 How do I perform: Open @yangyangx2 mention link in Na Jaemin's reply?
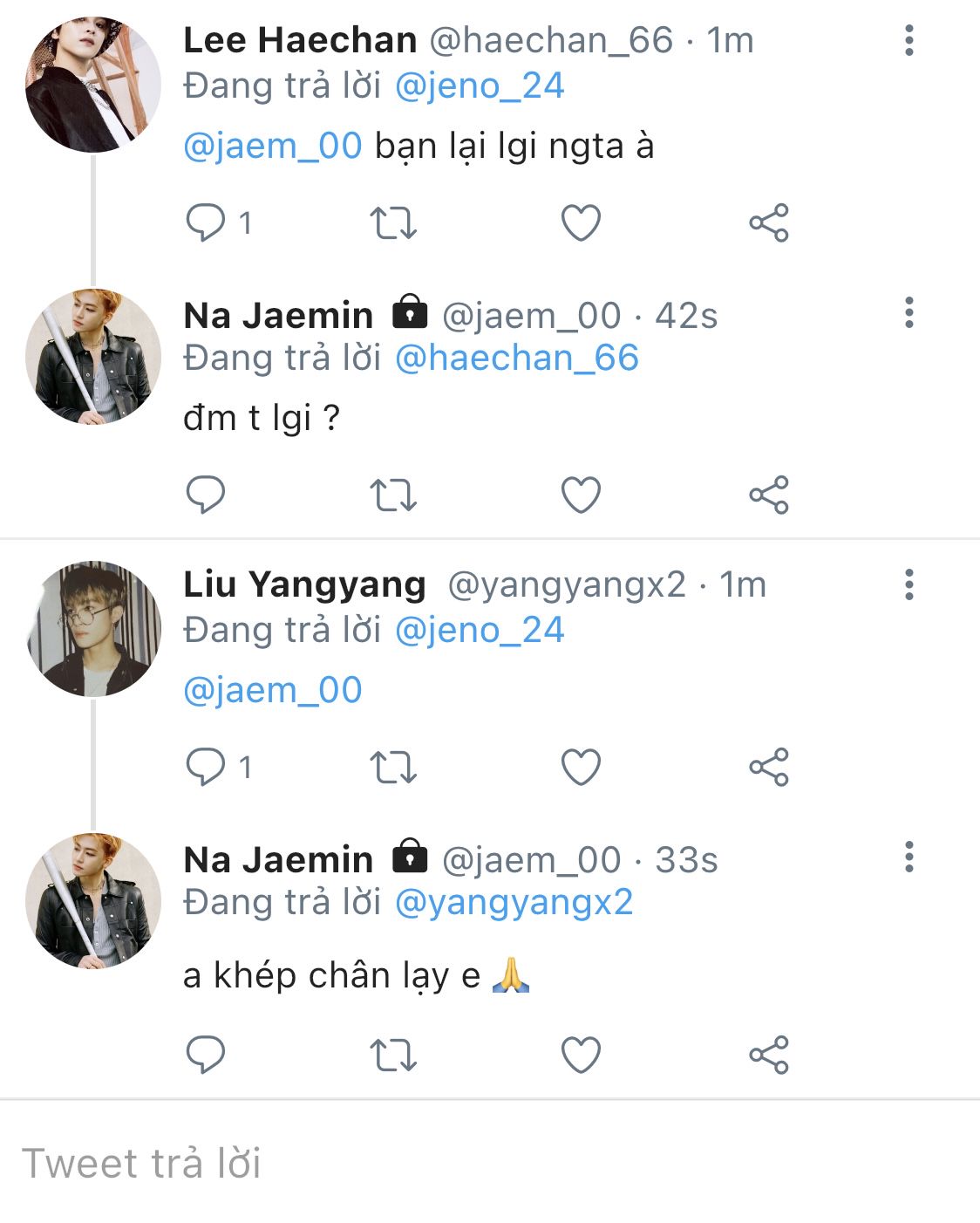coord(514,902)
